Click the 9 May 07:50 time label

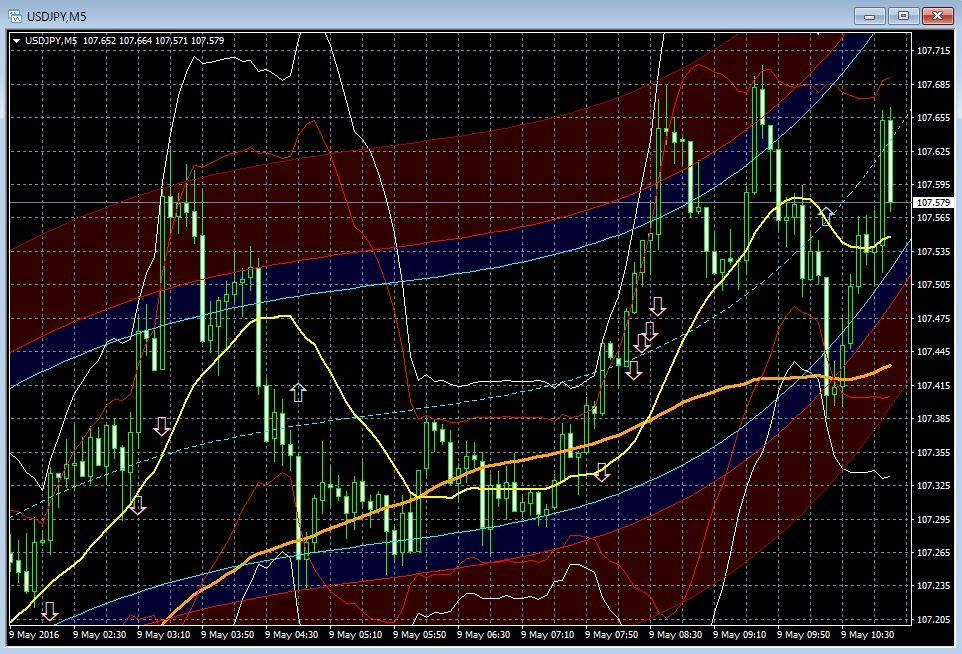click(612, 634)
